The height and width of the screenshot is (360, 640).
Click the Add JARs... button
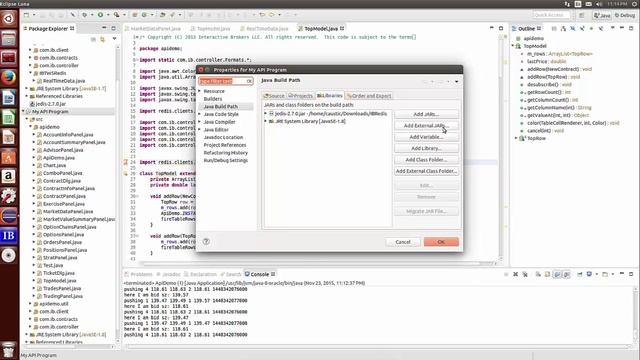[426, 114]
